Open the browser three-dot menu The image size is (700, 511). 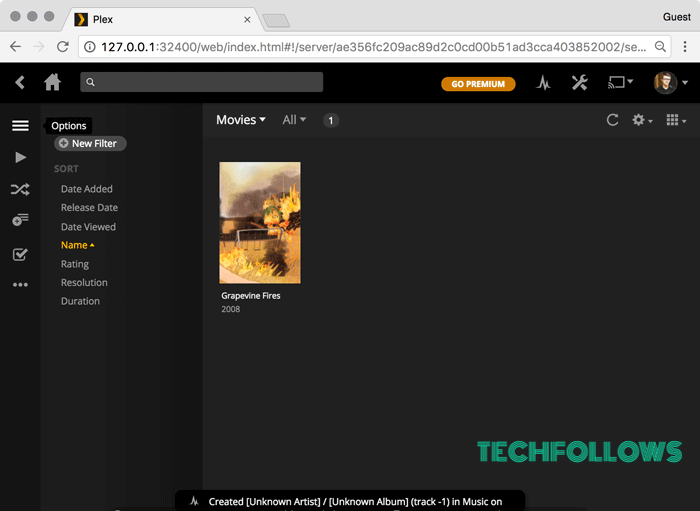pyautogui.click(x=685, y=46)
